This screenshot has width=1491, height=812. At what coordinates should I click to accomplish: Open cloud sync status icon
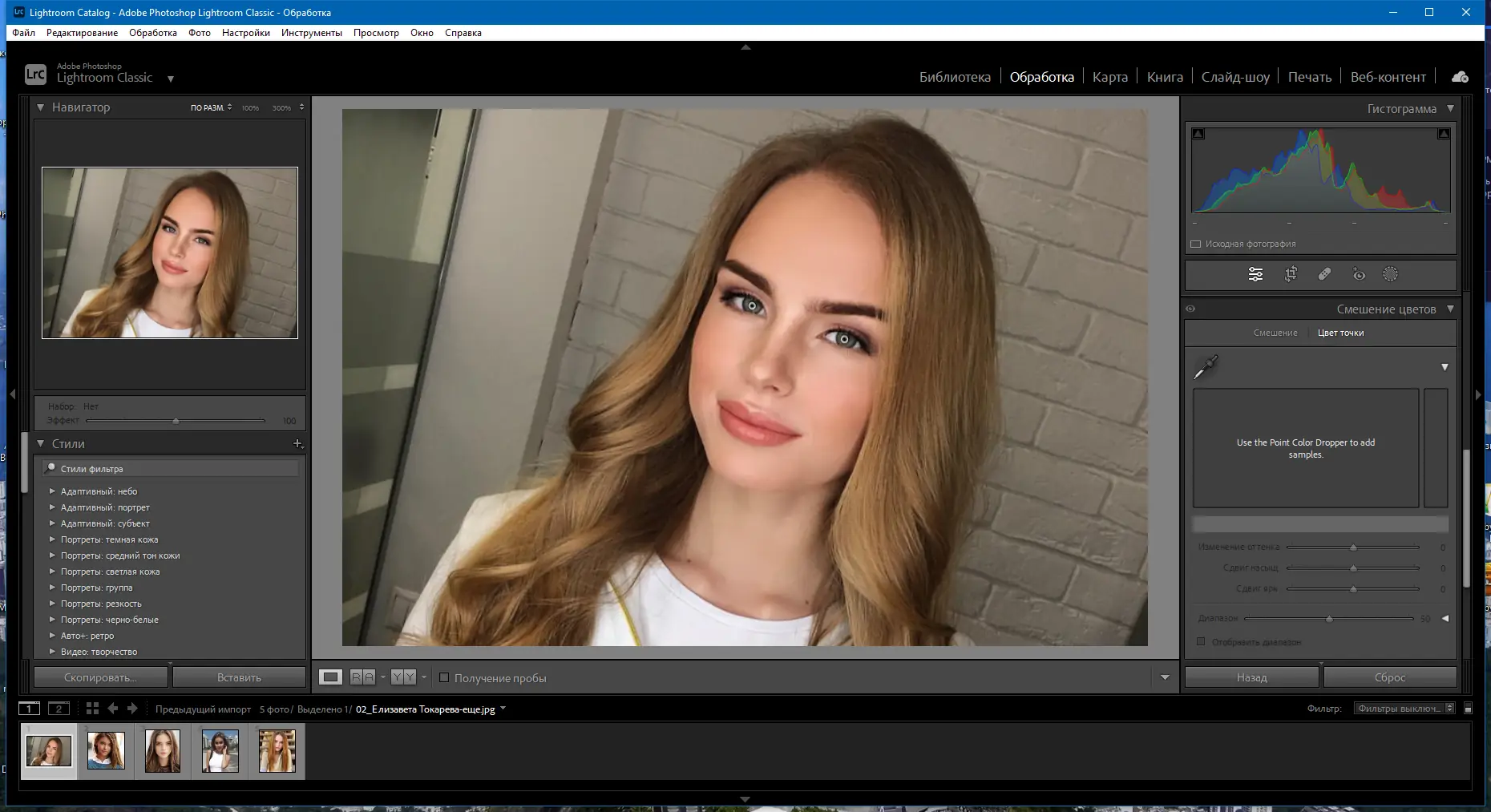coord(1460,77)
